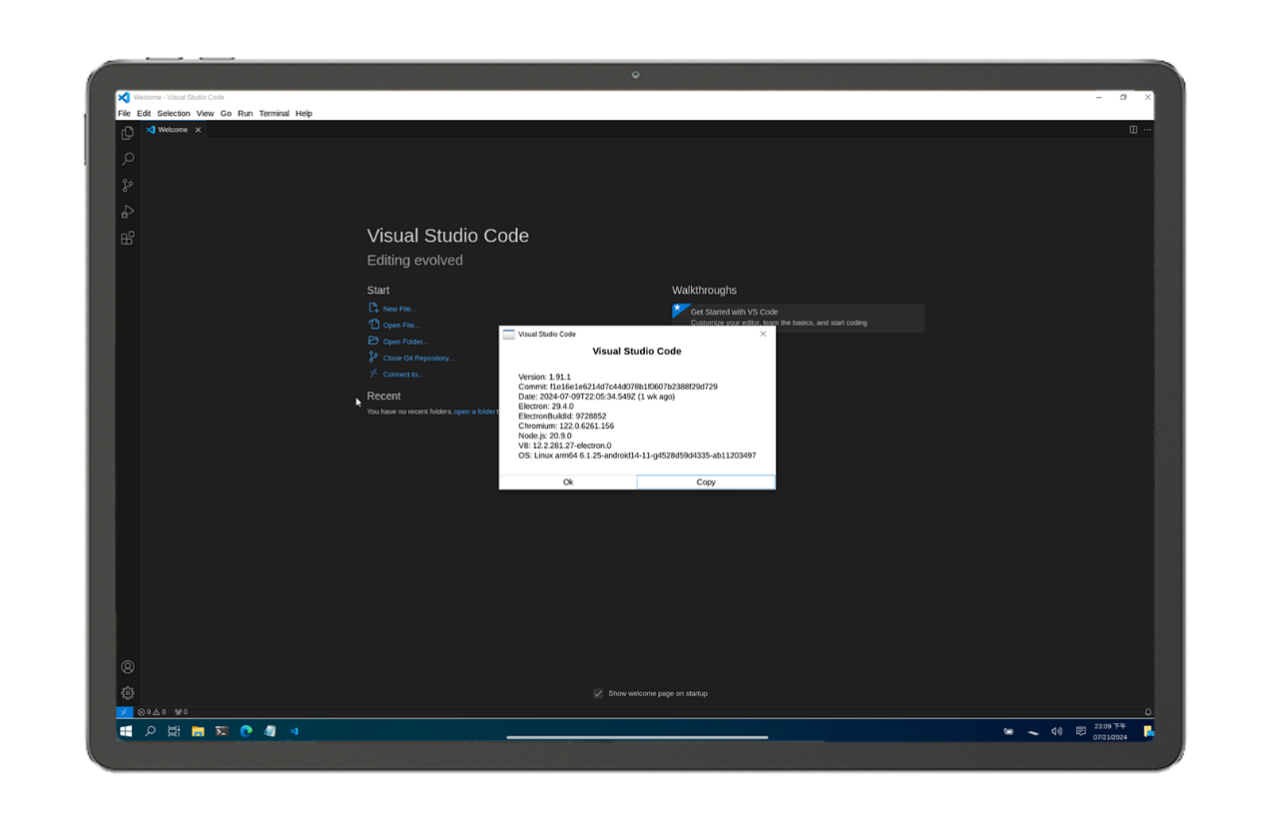The image size is (1269, 838).
Task: Toggle Show welcome page on startup checkbox
Action: (598, 693)
